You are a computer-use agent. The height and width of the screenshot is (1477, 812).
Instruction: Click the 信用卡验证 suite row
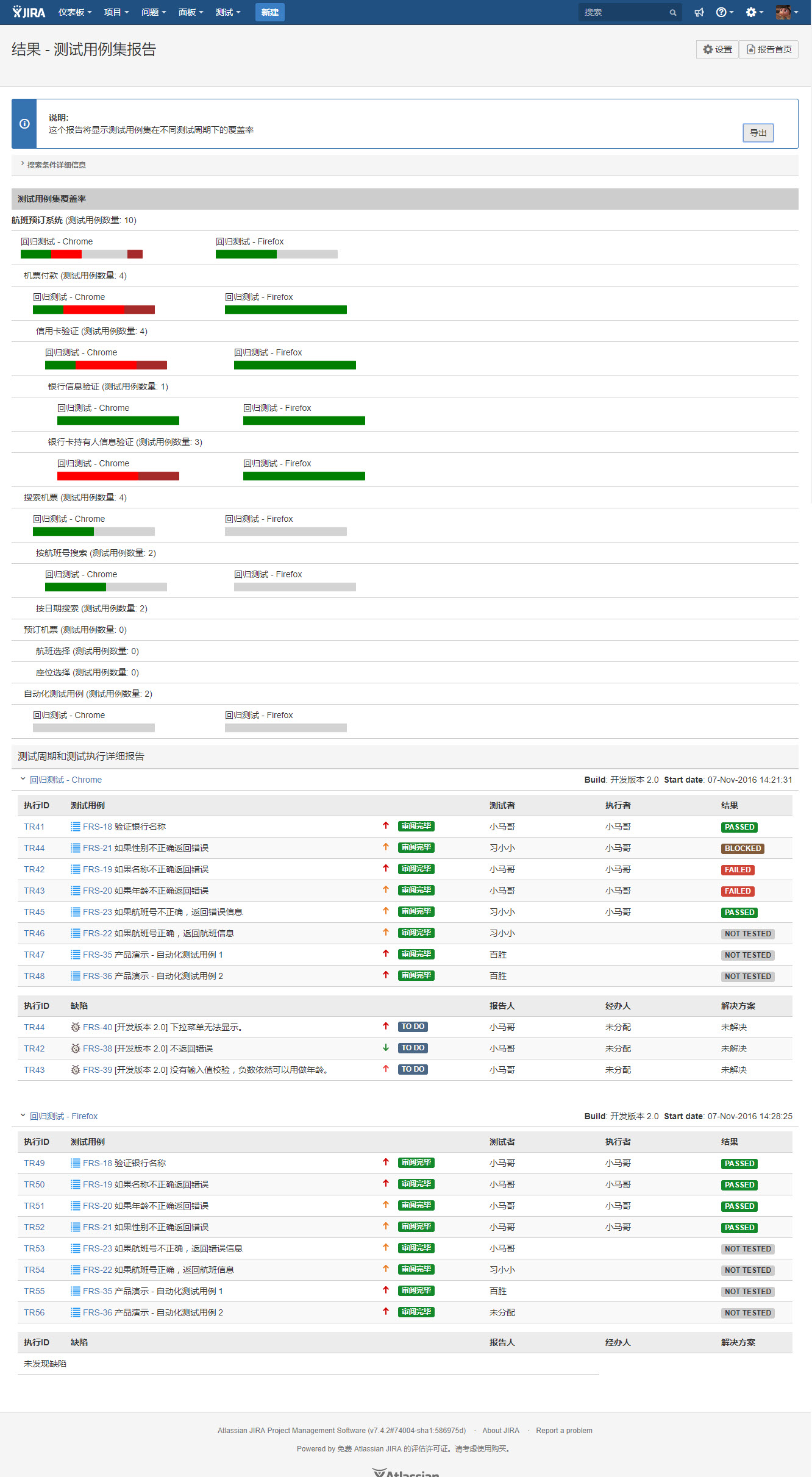[x=405, y=331]
